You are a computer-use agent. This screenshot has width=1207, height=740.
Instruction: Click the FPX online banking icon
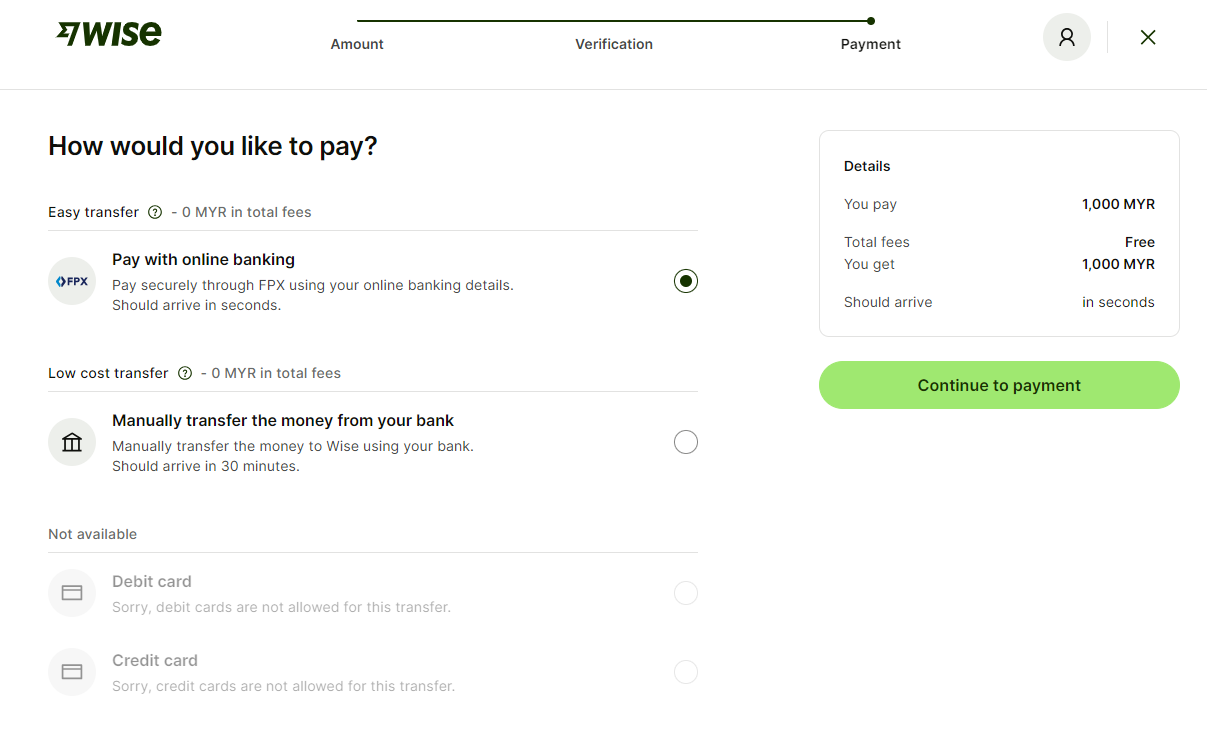pyautogui.click(x=72, y=281)
